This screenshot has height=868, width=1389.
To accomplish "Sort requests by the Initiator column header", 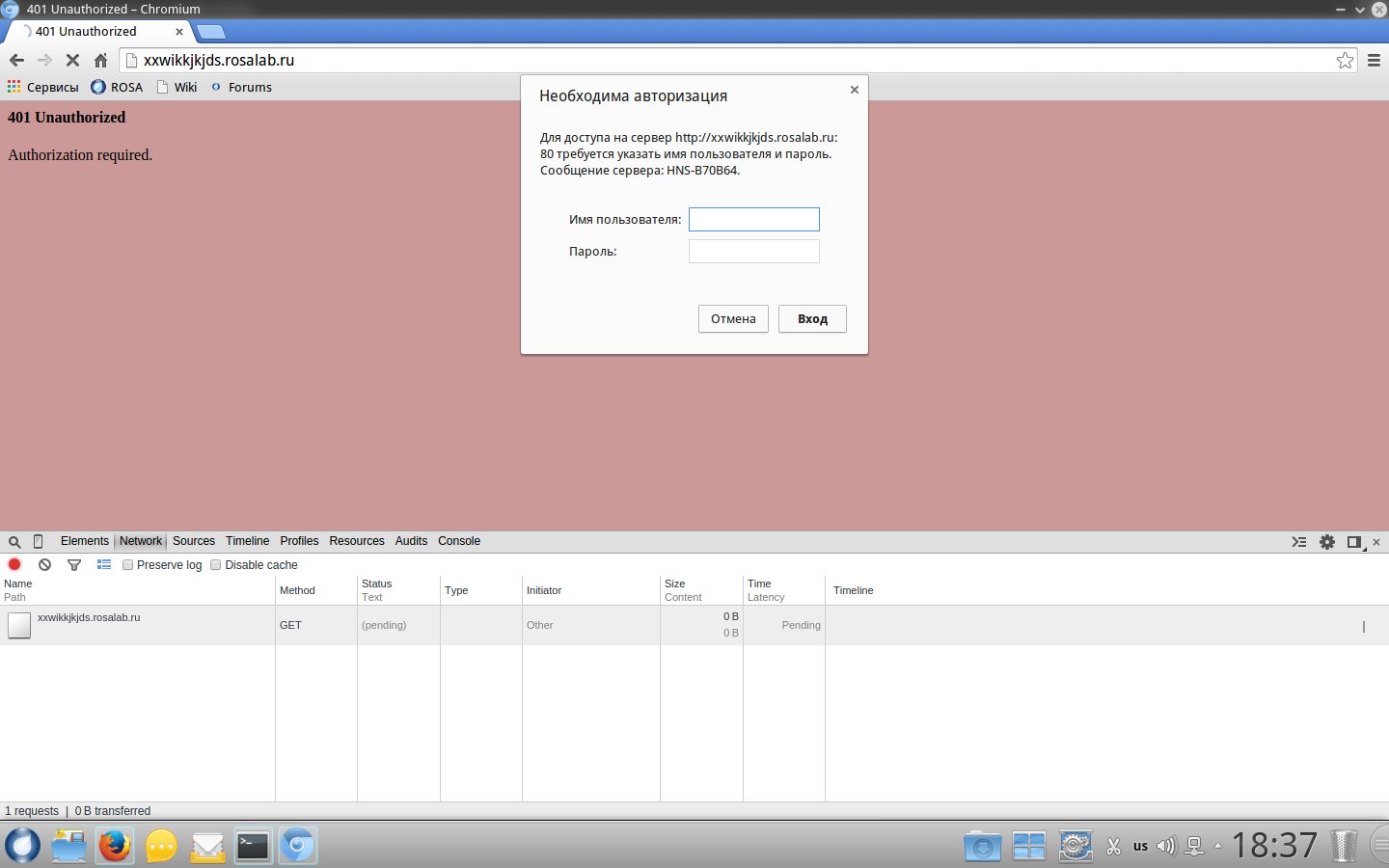I will point(591,590).
